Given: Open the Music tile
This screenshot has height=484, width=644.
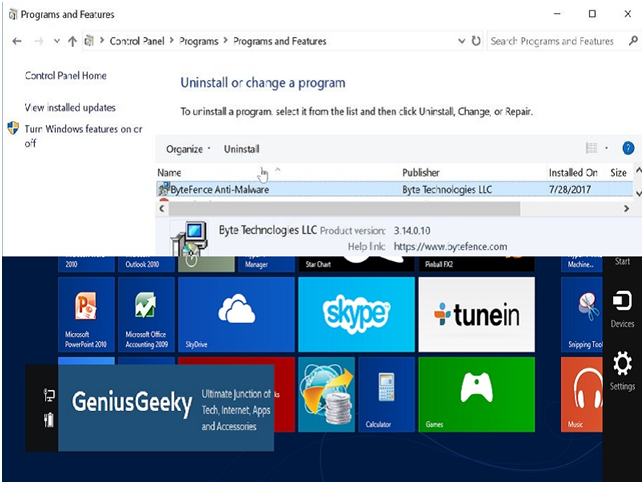Looking at the screenshot, I should [x=582, y=394].
